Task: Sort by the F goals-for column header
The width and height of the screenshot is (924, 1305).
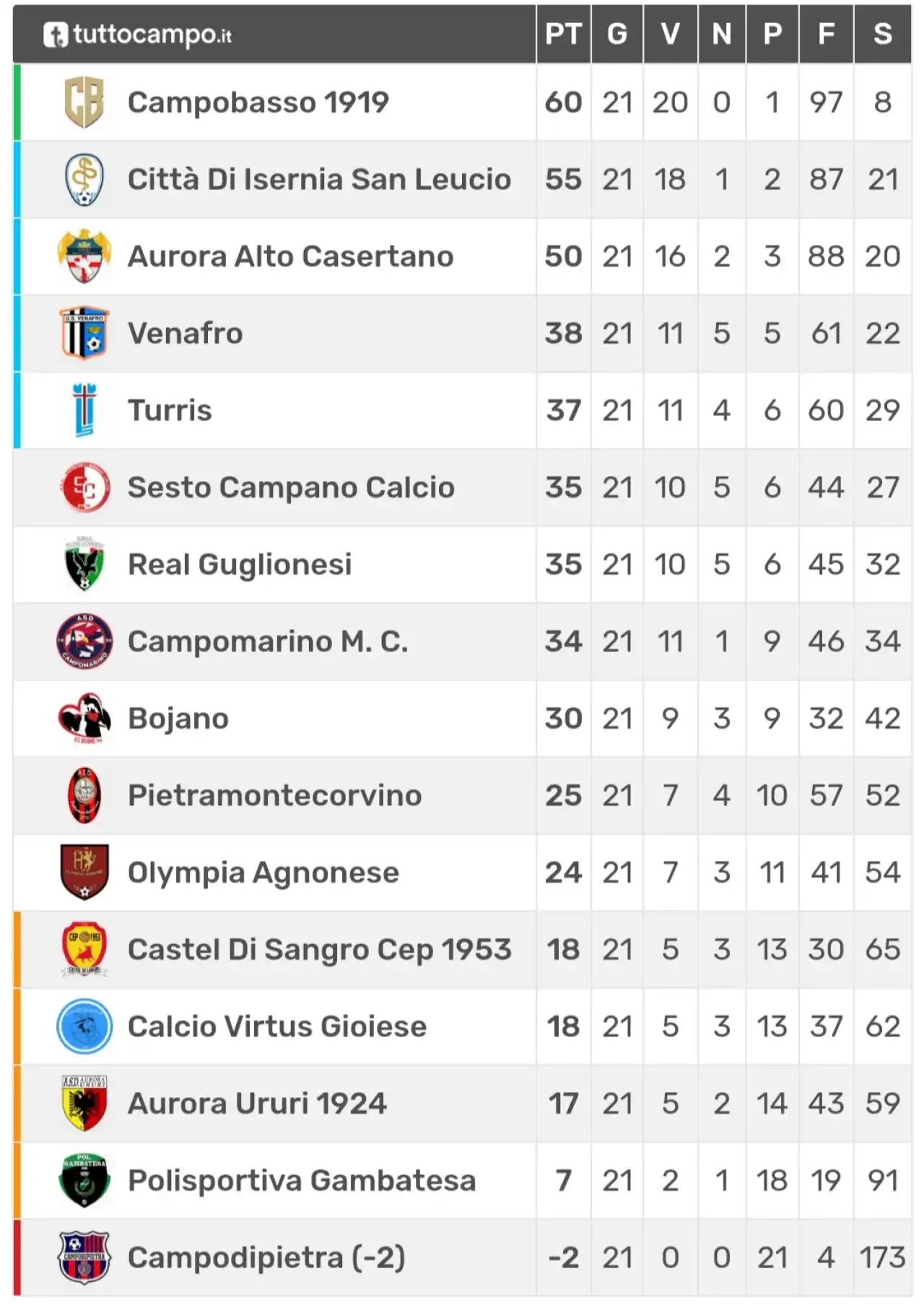Action: 826,34
